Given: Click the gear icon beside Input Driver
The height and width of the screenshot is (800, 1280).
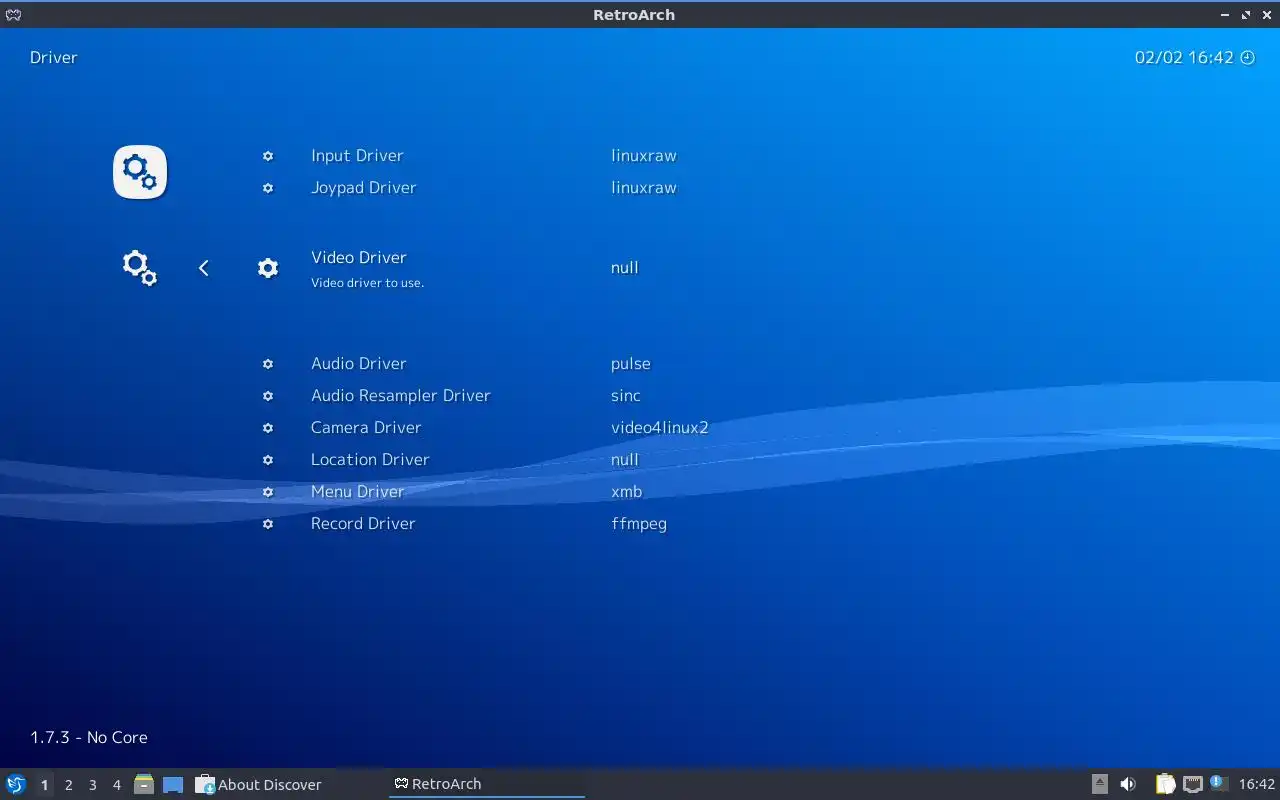Looking at the screenshot, I should [x=268, y=156].
